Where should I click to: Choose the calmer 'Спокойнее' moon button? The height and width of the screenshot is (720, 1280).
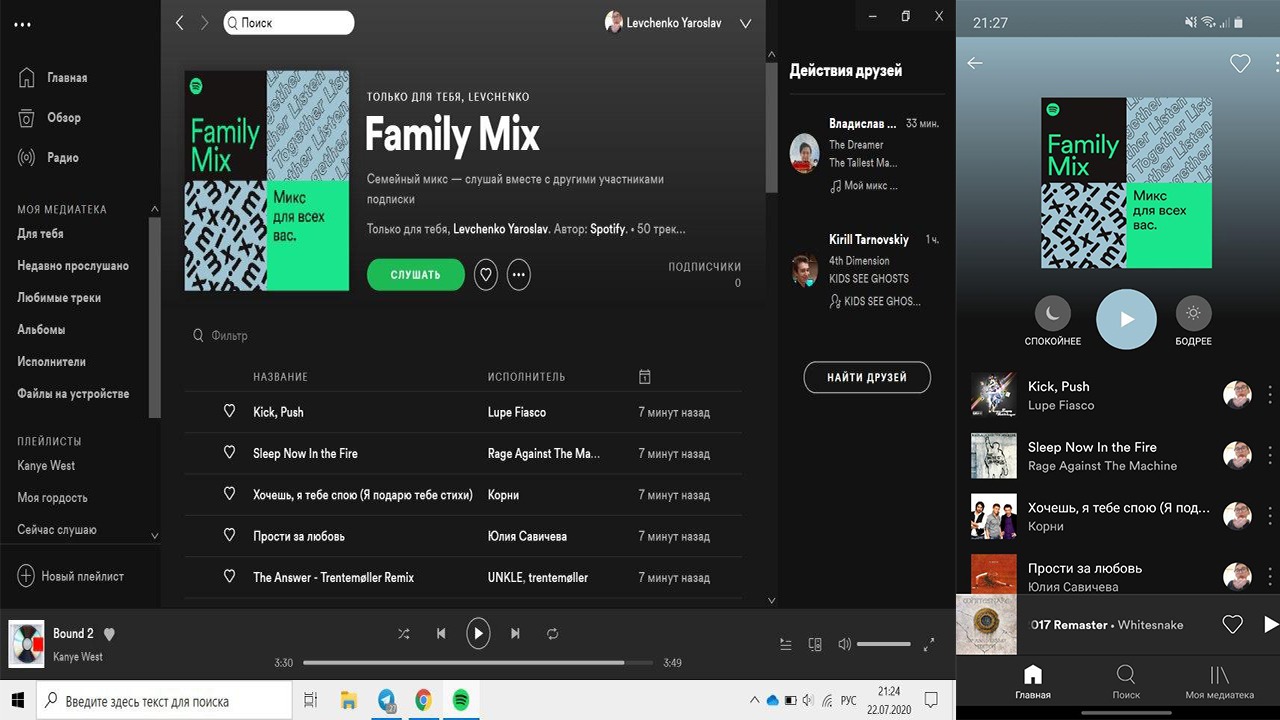pyautogui.click(x=1052, y=314)
